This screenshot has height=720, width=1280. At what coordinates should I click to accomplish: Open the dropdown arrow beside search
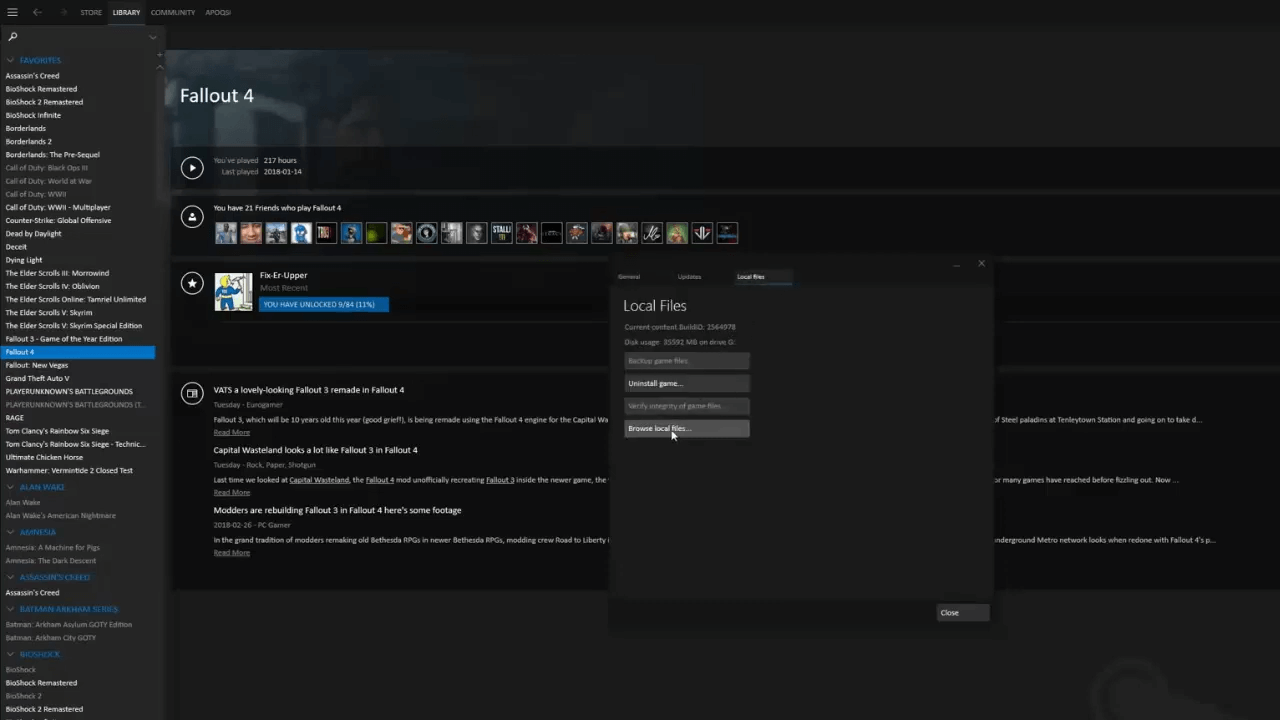(x=152, y=37)
